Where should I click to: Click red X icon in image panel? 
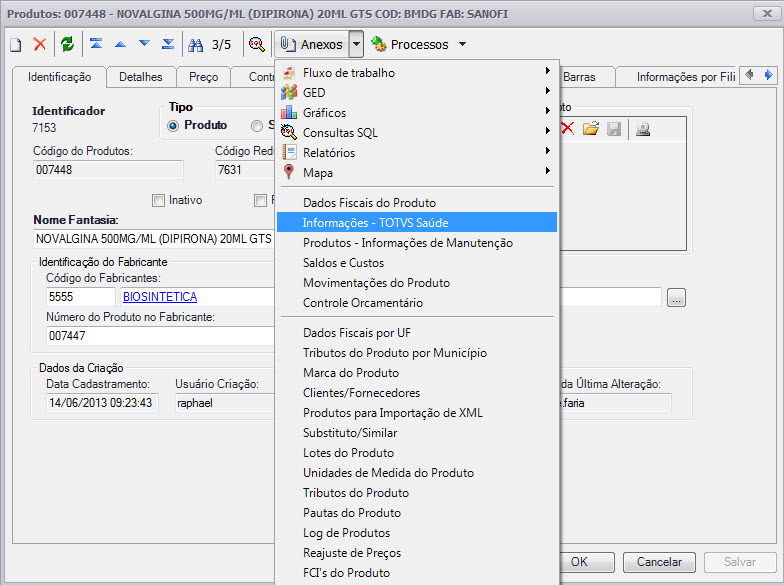pos(567,129)
